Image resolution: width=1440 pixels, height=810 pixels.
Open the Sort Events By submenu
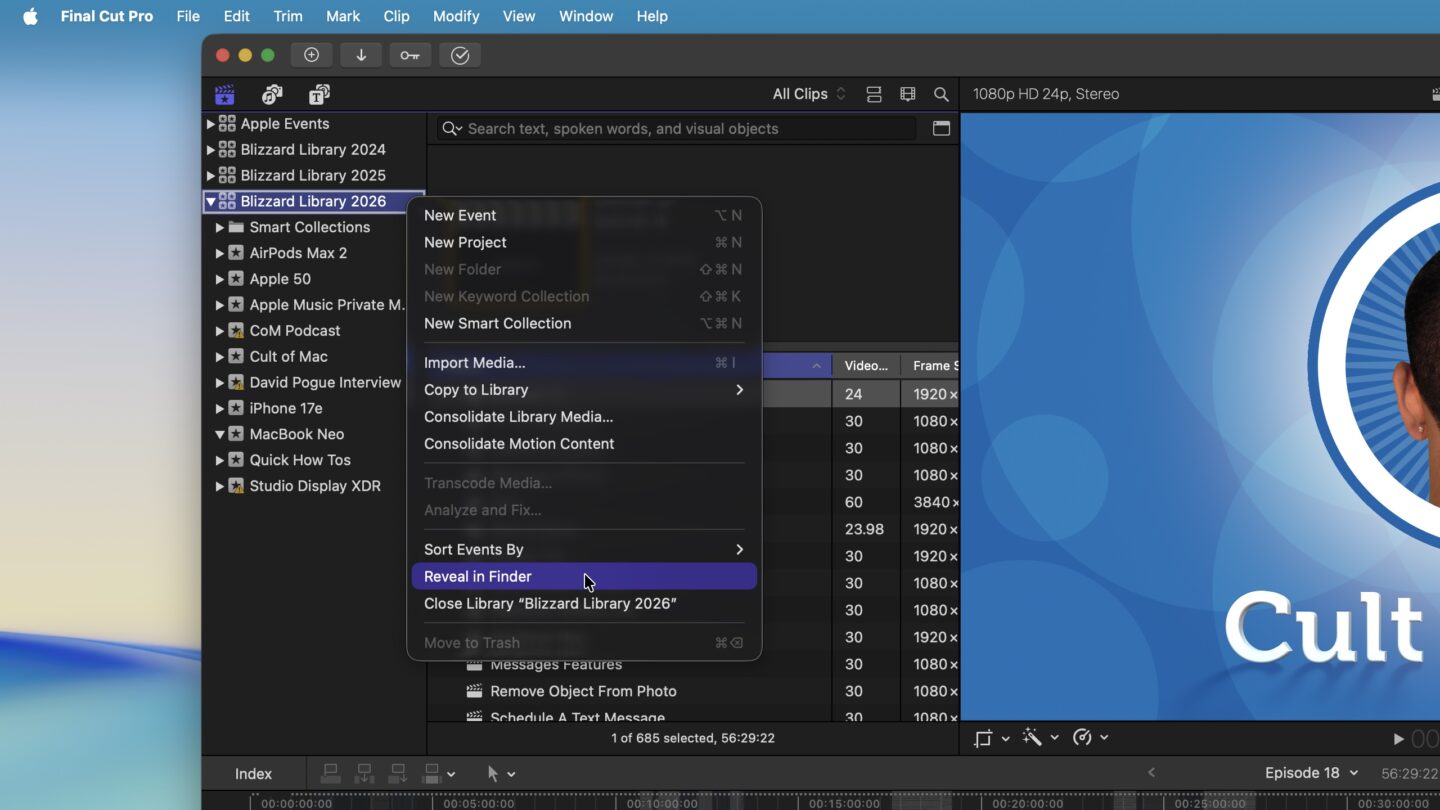pos(584,549)
